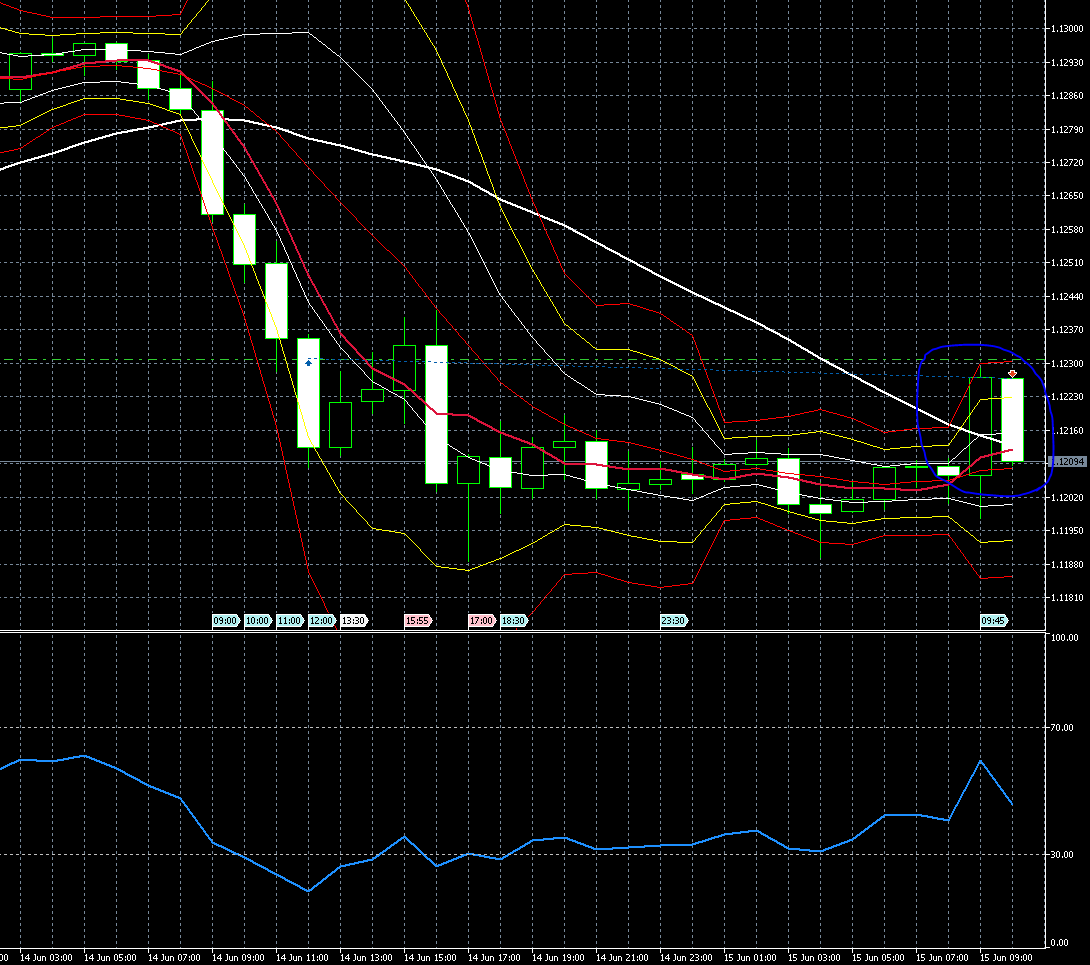This screenshot has height=965, width=1090.
Task: Click the 30.00 level on RSI scale
Action: pos(1063,855)
